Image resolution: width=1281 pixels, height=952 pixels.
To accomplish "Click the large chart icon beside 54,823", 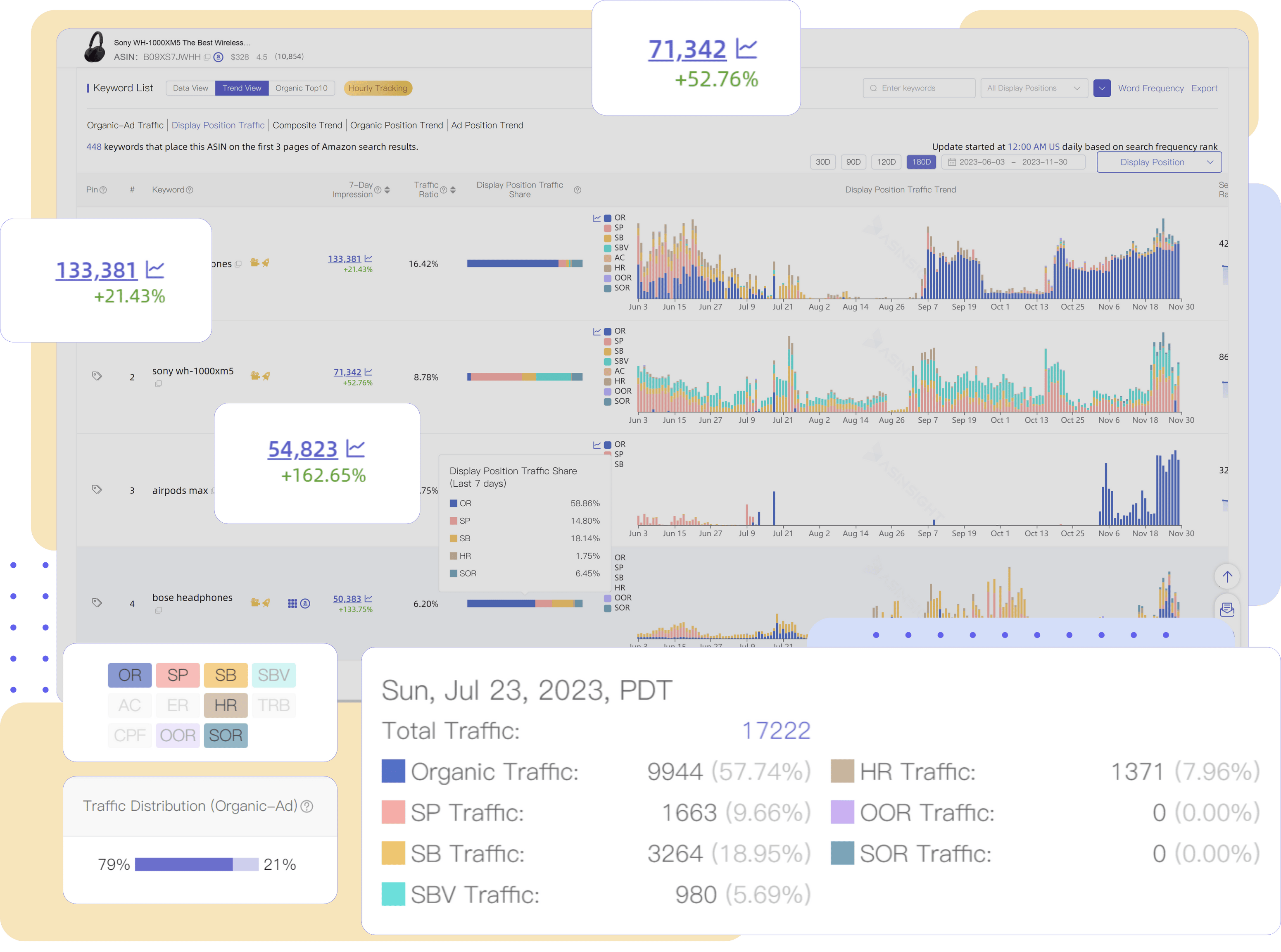I will pyautogui.click(x=355, y=448).
